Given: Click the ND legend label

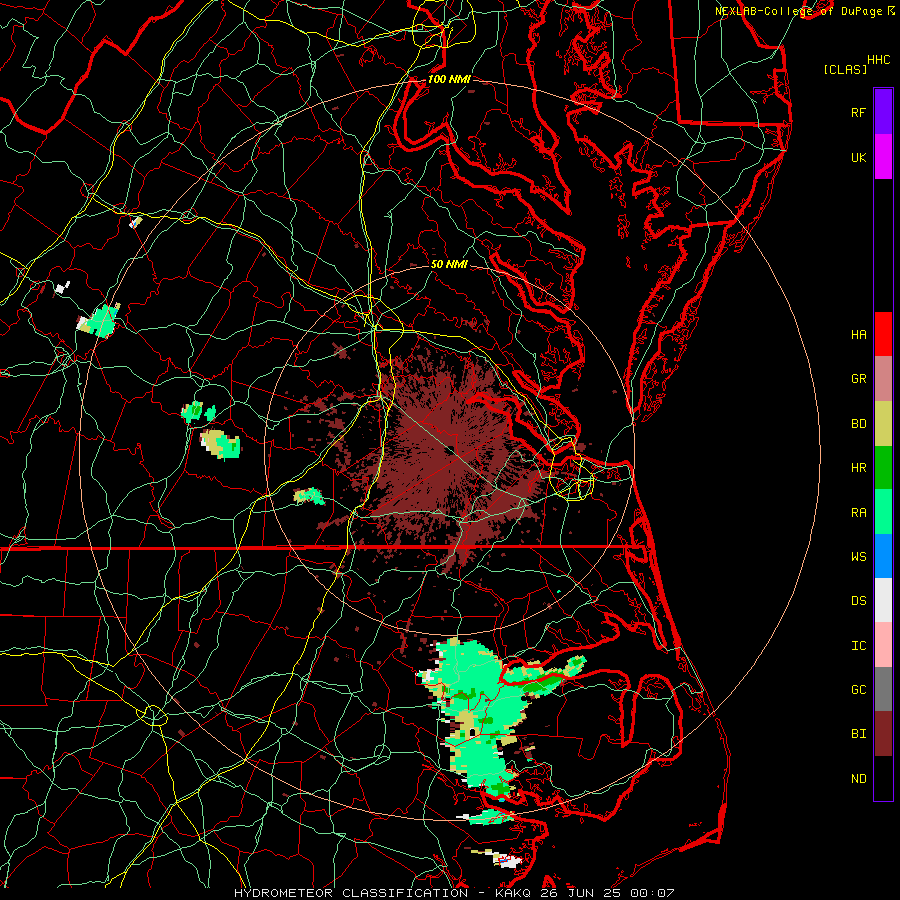Looking at the screenshot, I should 858,778.
